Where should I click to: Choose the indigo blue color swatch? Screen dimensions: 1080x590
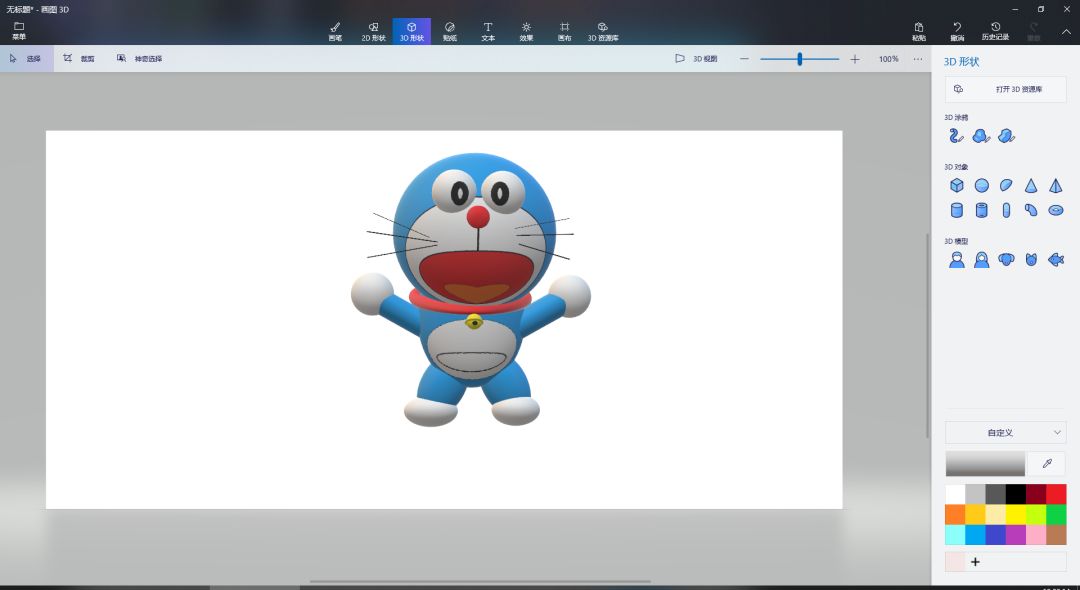point(995,534)
